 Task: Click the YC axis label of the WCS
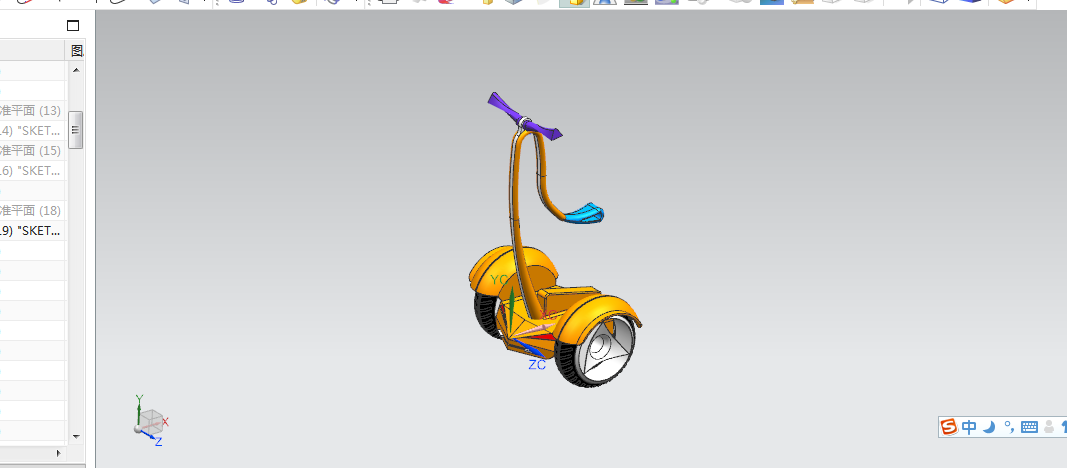499,280
